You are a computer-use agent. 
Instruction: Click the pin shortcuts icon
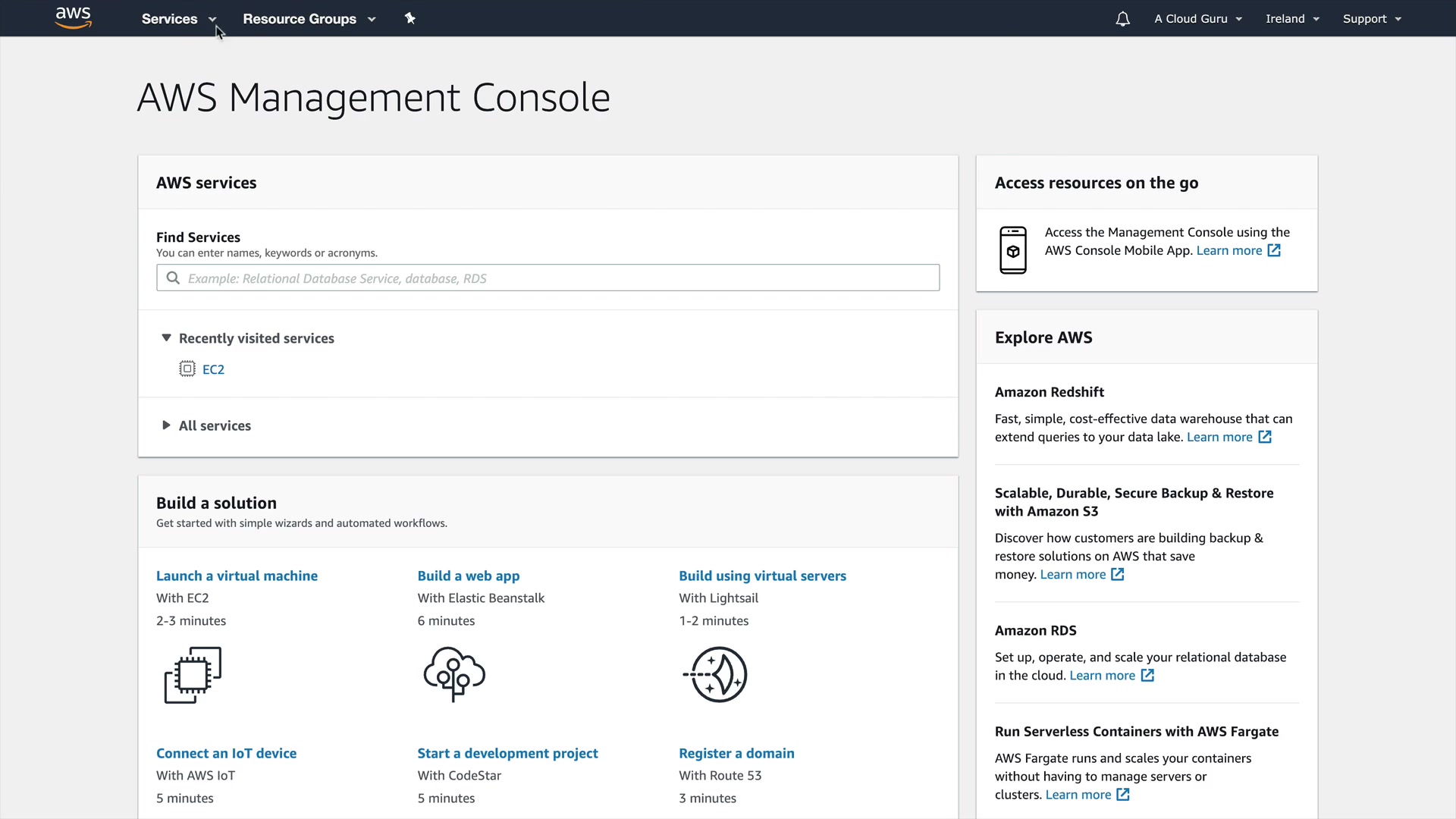coord(410,18)
